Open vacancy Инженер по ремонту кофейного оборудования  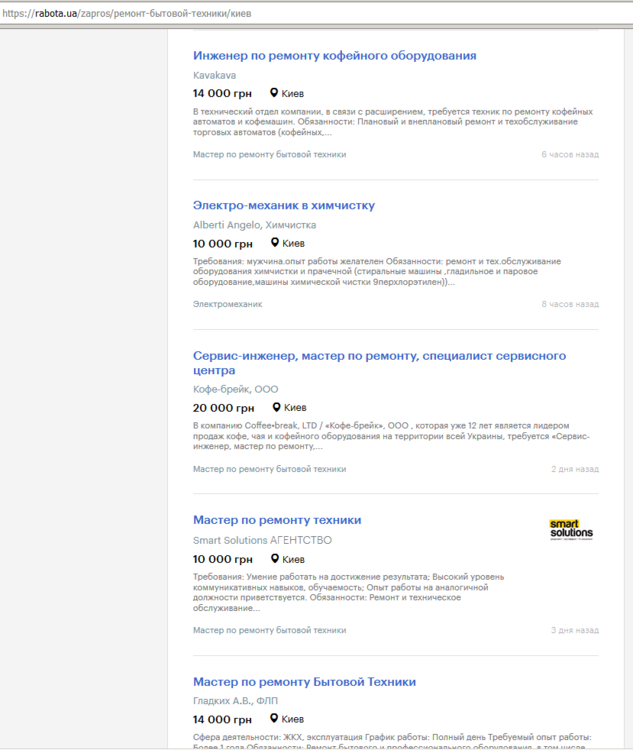tap(334, 56)
